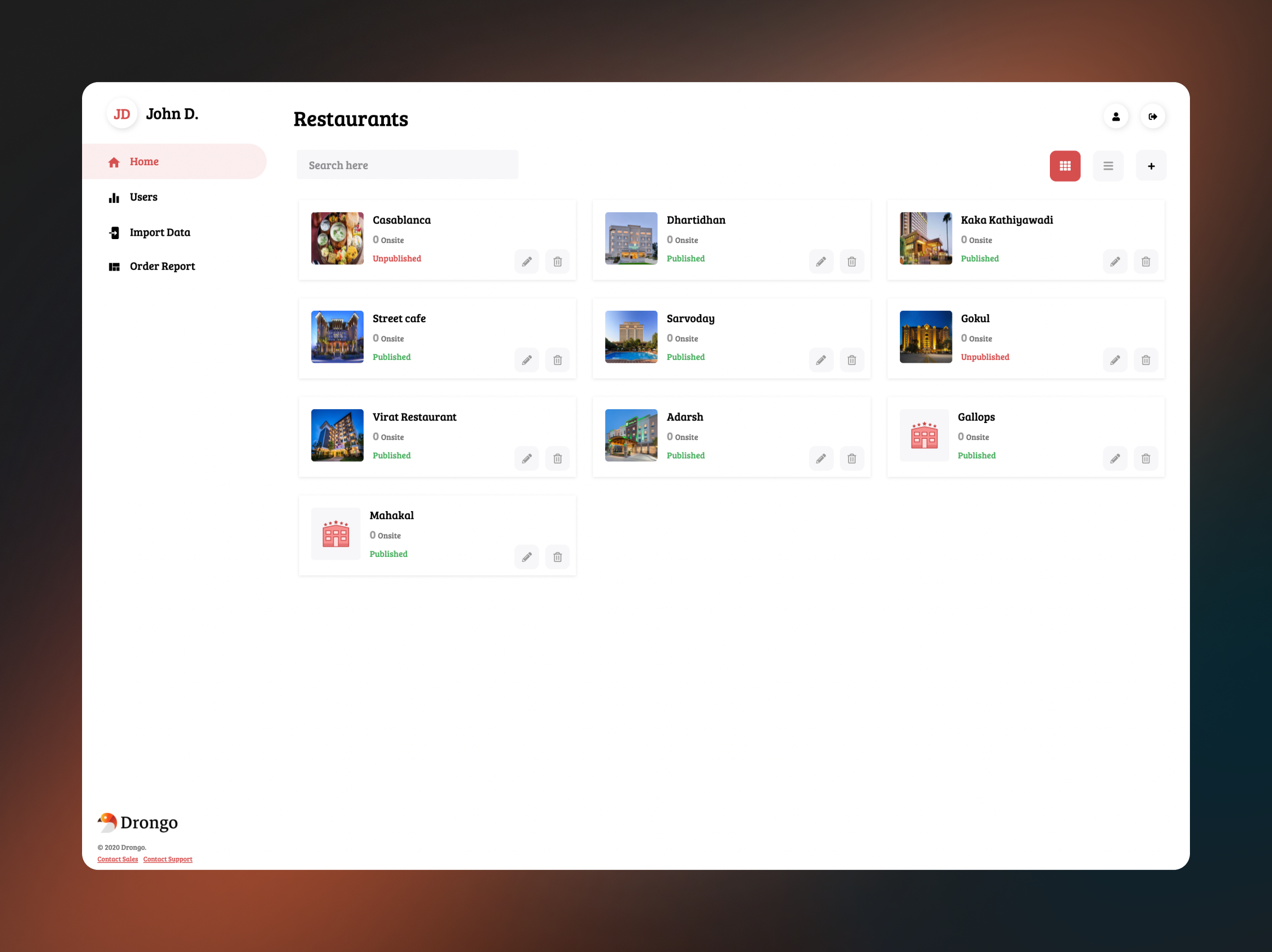
Task: Open the Street cafe thumbnail image
Action: pyautogui.click(x=337, y=337)
